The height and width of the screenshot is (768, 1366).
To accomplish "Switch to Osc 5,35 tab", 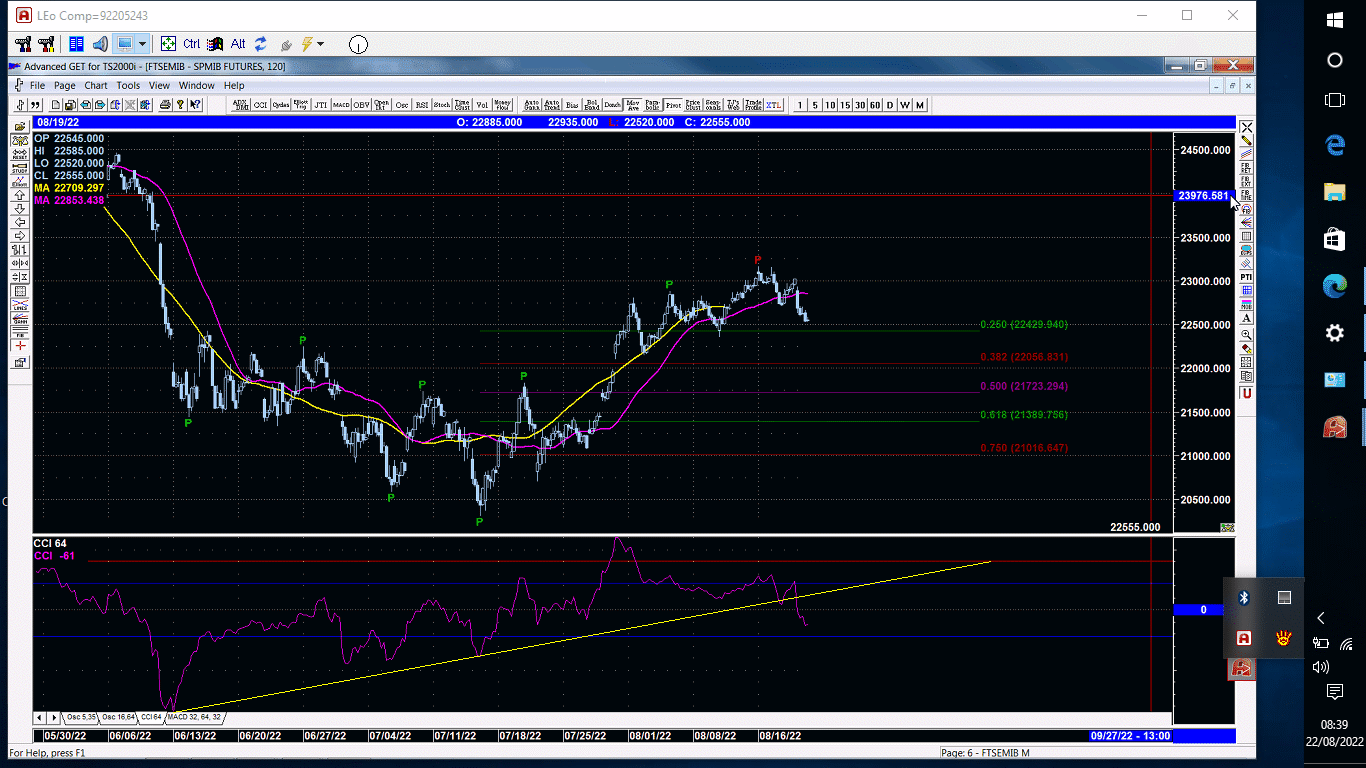I will [x=82, y=717].
